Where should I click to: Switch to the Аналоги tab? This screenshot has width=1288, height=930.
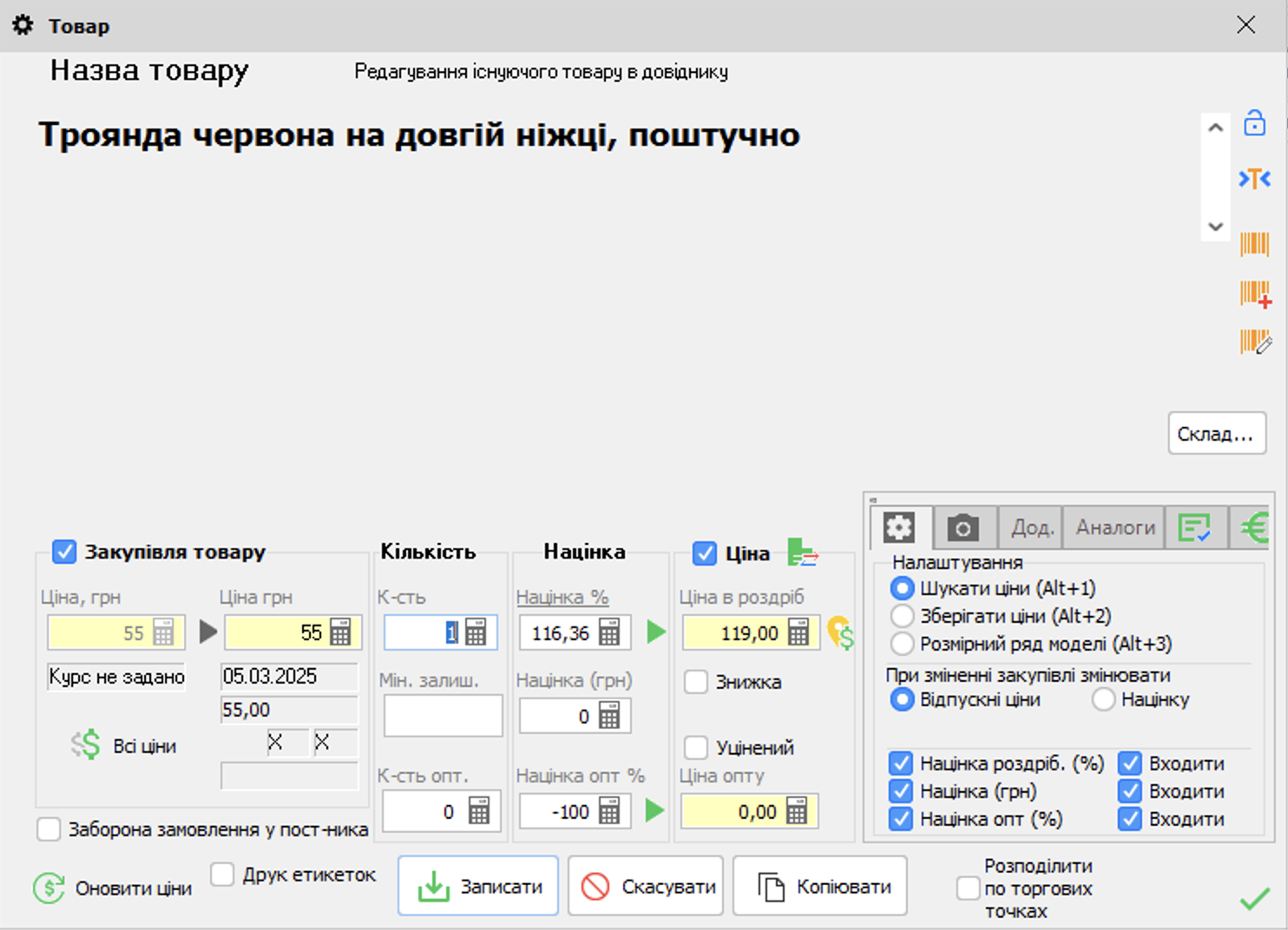coord(1114,527)
